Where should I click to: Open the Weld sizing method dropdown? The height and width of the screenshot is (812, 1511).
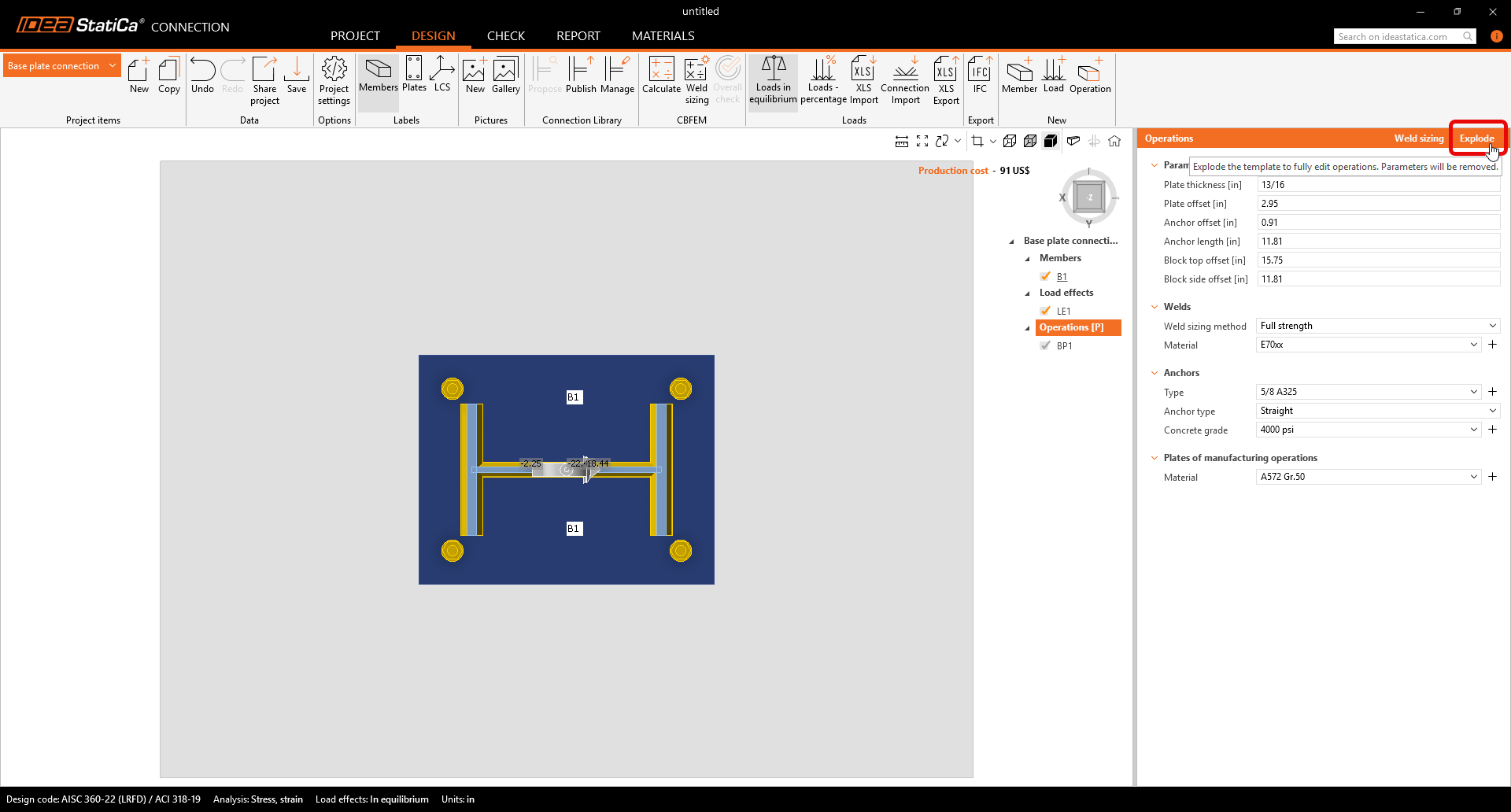(1377, 326)
